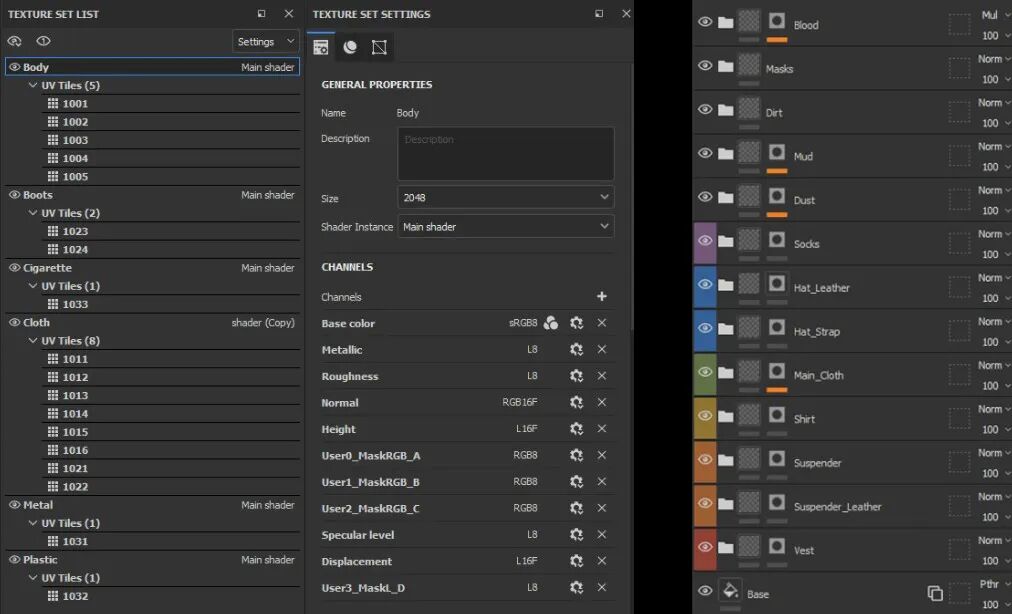Select the Suspender_Leather layer name
Screen dimensions: 1012x614
(837, 507)
